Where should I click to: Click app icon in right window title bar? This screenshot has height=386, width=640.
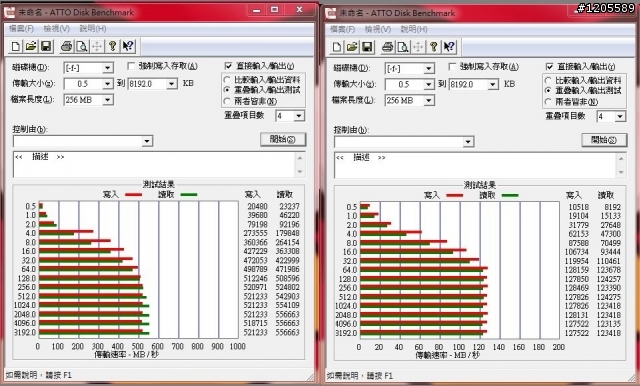point(331,13)
